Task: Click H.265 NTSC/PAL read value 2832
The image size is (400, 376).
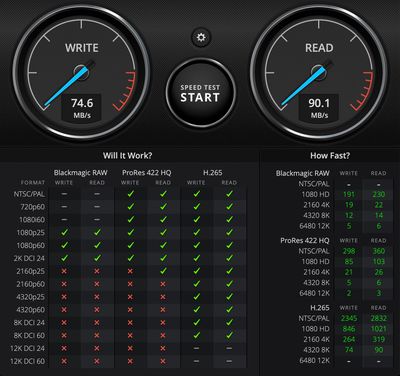Action: click(x=379, y=318)
